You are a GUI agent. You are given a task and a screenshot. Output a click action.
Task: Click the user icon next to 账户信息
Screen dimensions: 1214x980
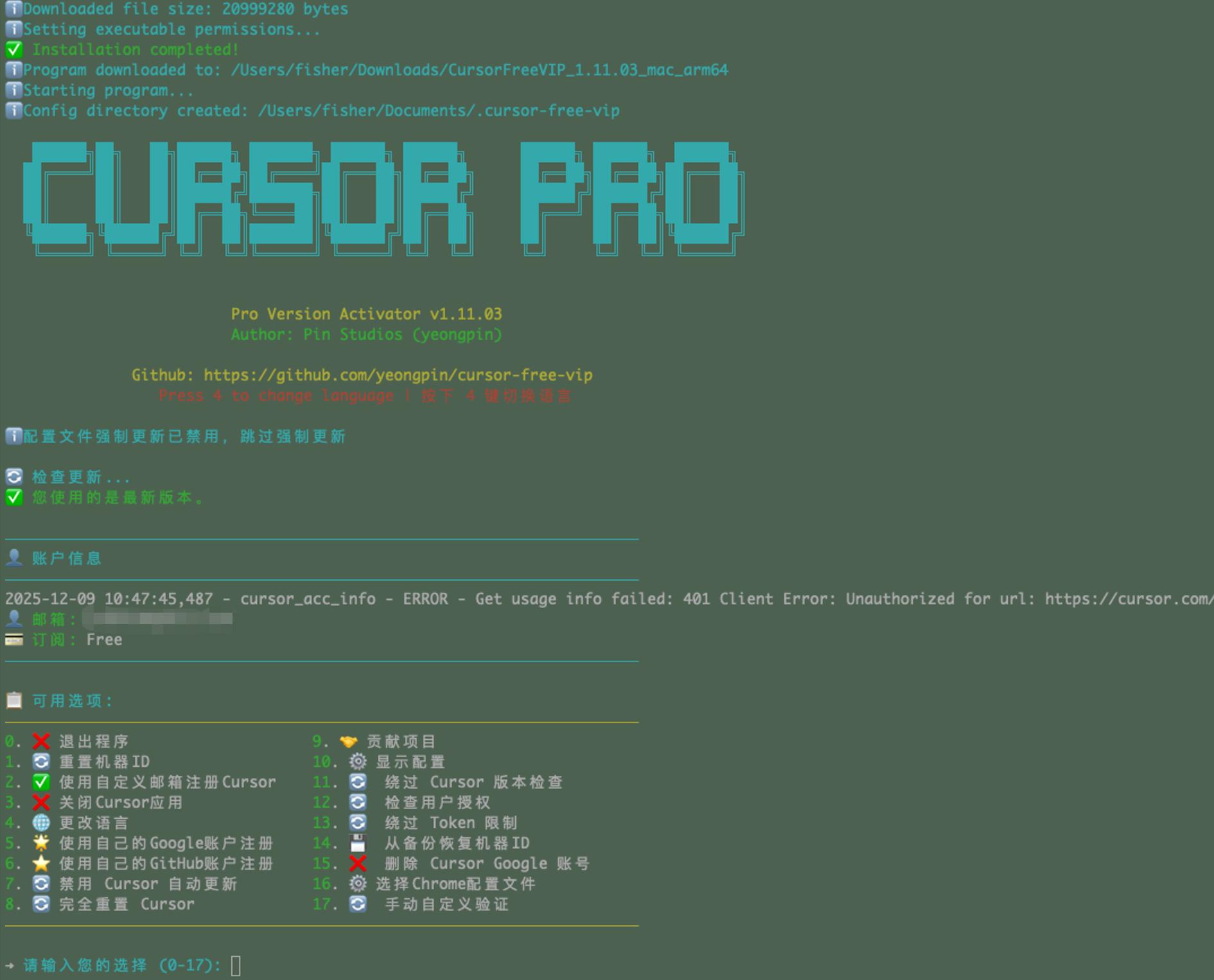14,558
